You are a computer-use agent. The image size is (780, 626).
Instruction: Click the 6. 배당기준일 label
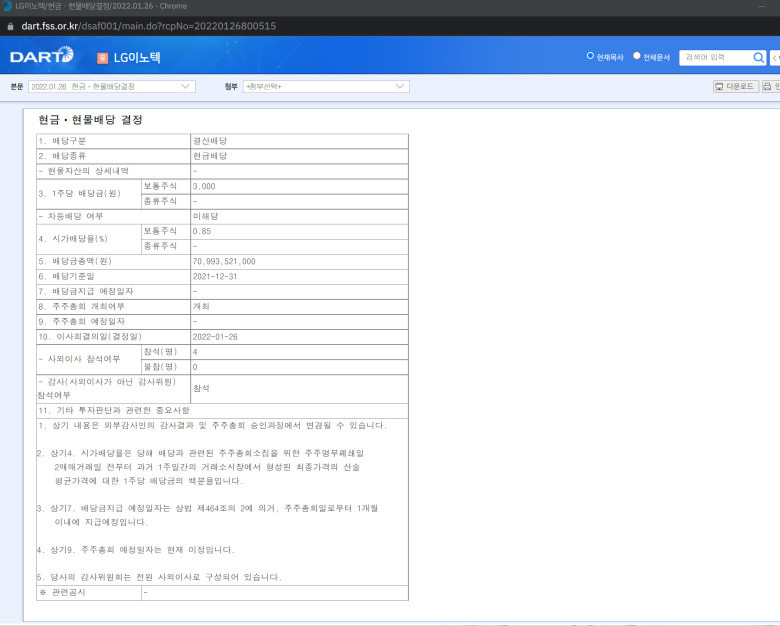(66, 276)
